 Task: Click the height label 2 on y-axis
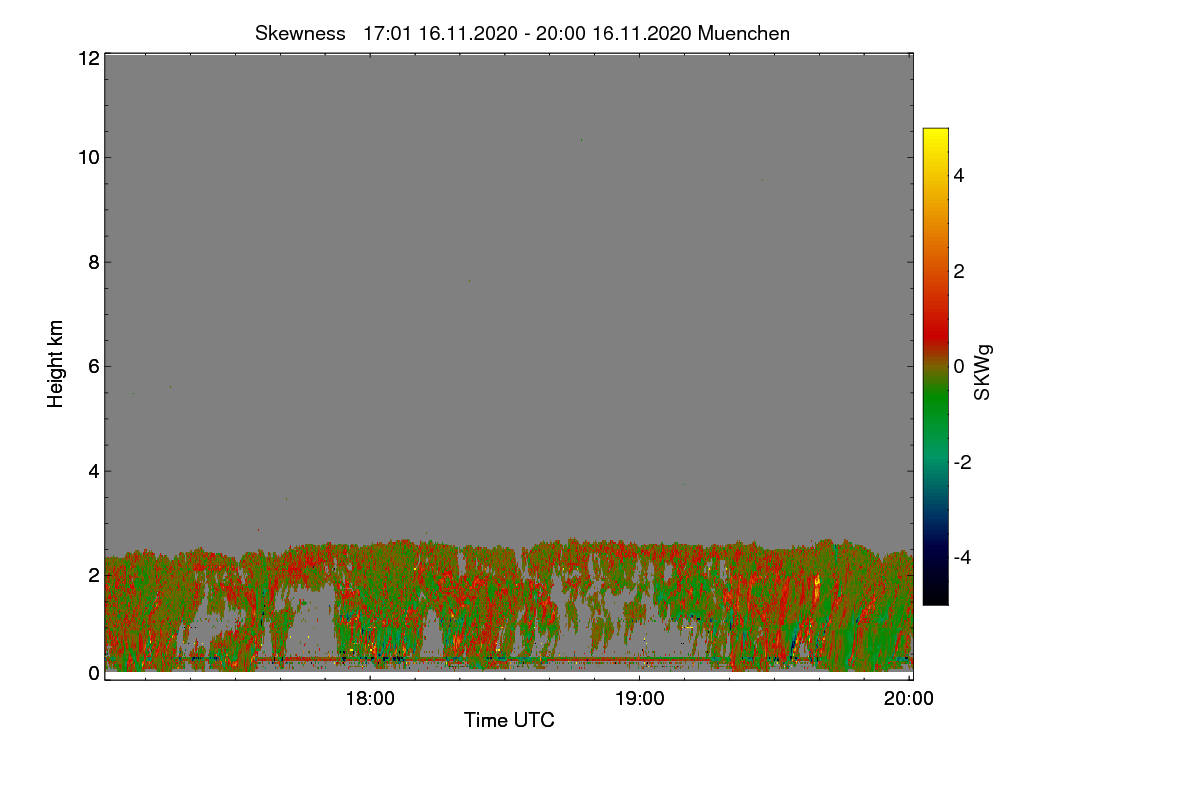coord(94,575)
